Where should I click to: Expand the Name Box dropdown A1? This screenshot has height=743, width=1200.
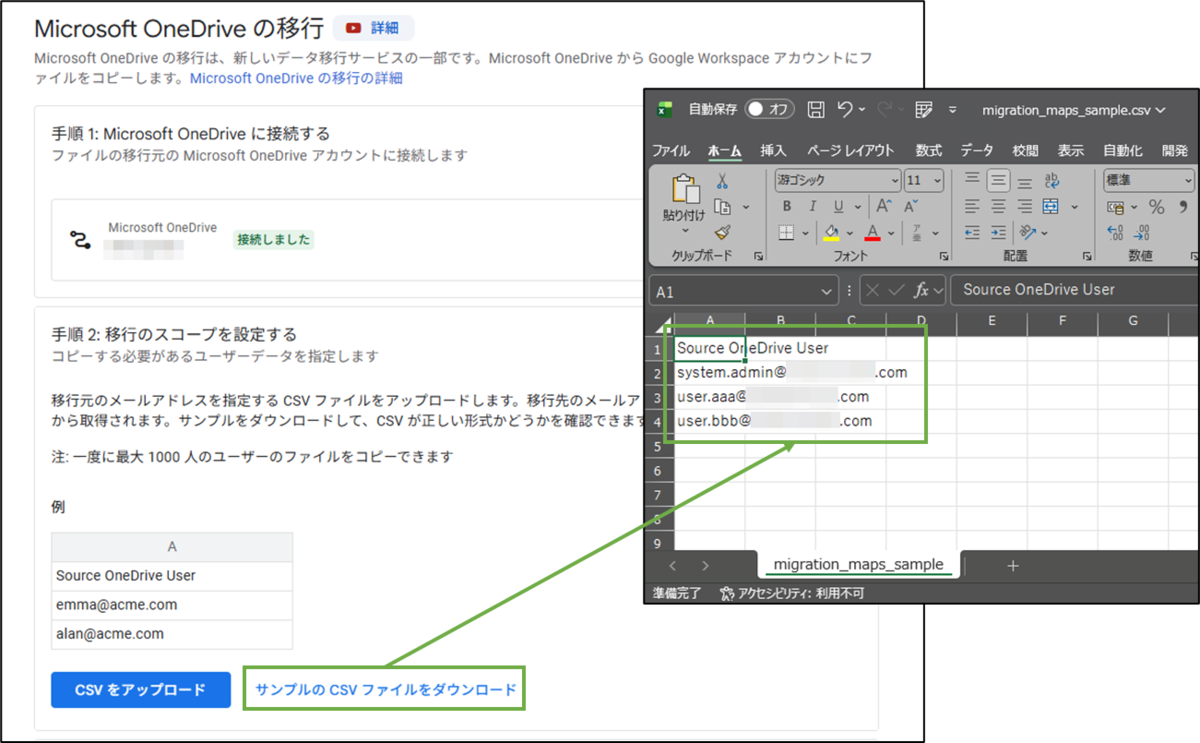click(827, 290)
